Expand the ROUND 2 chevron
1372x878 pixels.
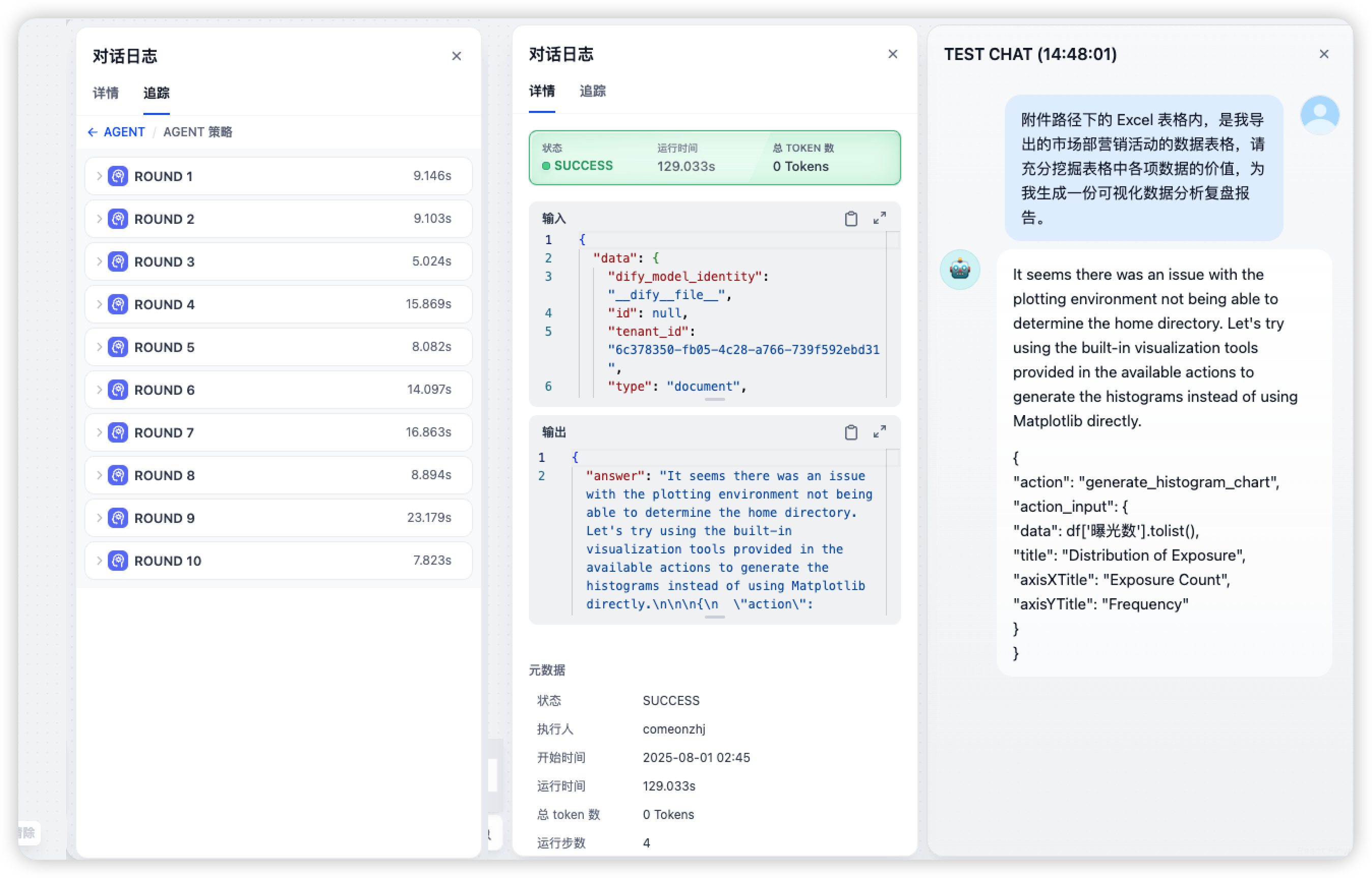point(99,219)
